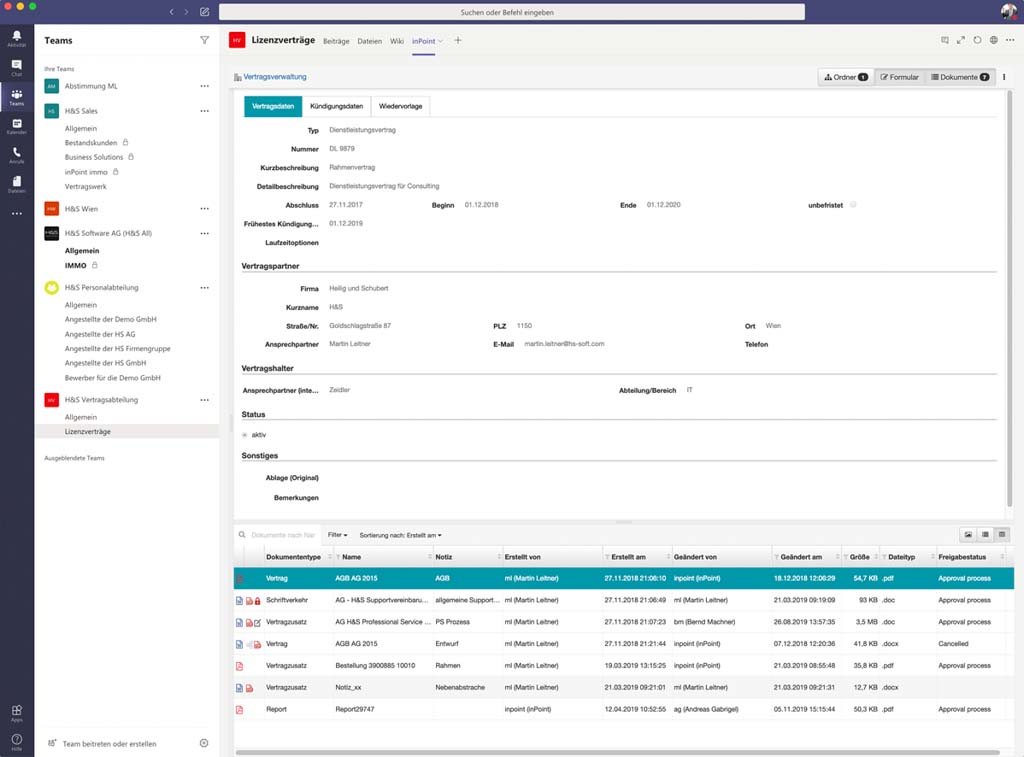Switch to detailed table view icon
Viewport: 1024px width, 757px height.
point(1002,534)
